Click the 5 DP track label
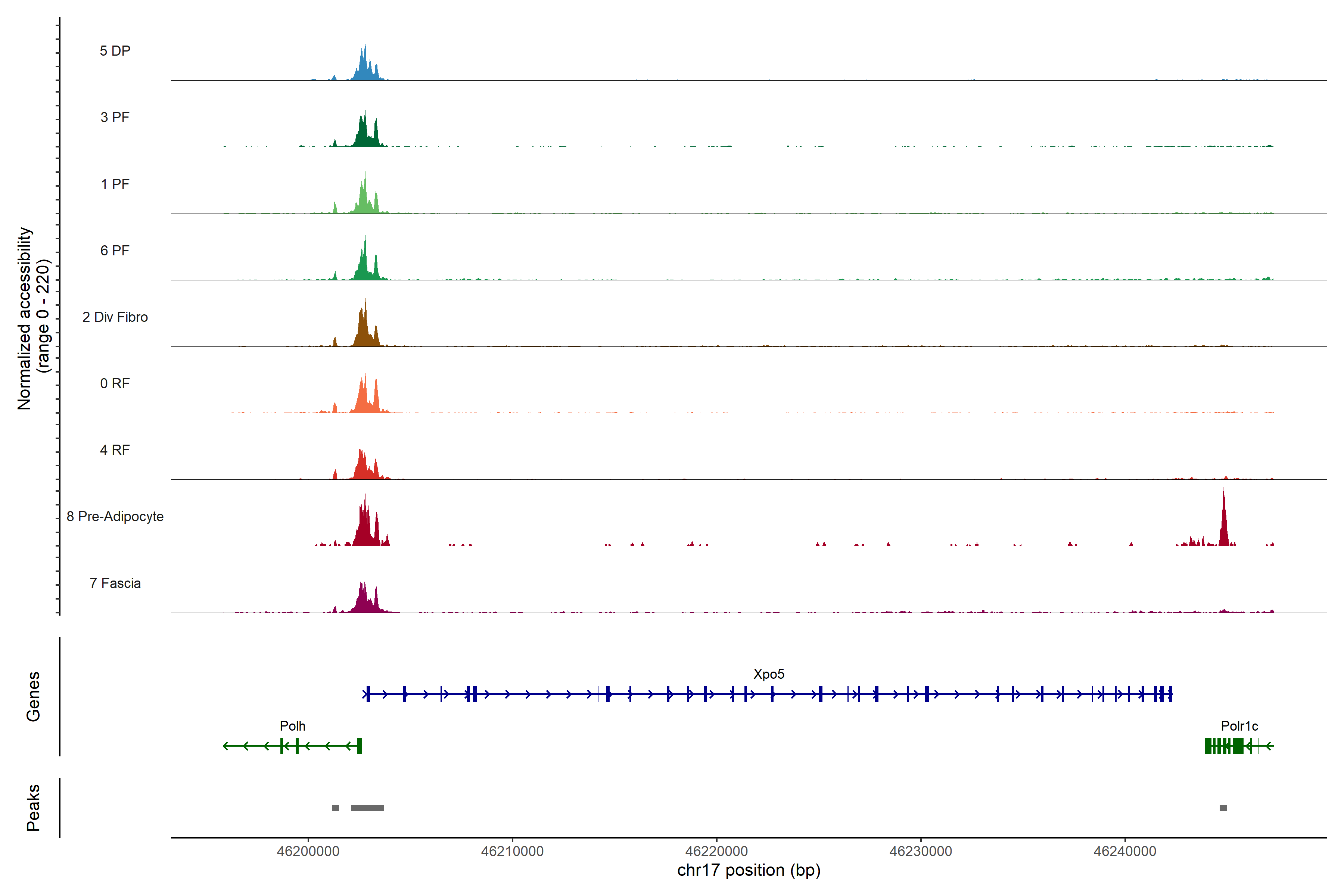 click(115, 51)
